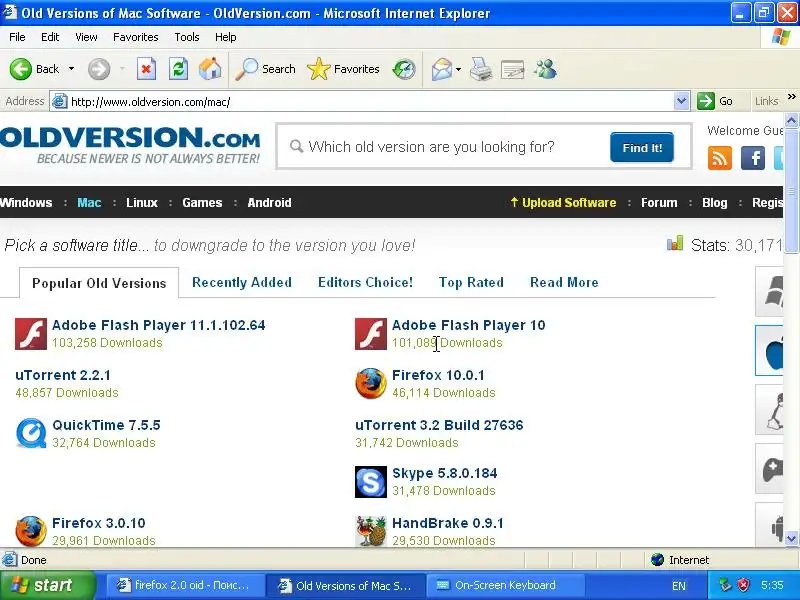800x600 pixels.
Task: Switch to the Top Rated tab
Action: coord(471,282)
